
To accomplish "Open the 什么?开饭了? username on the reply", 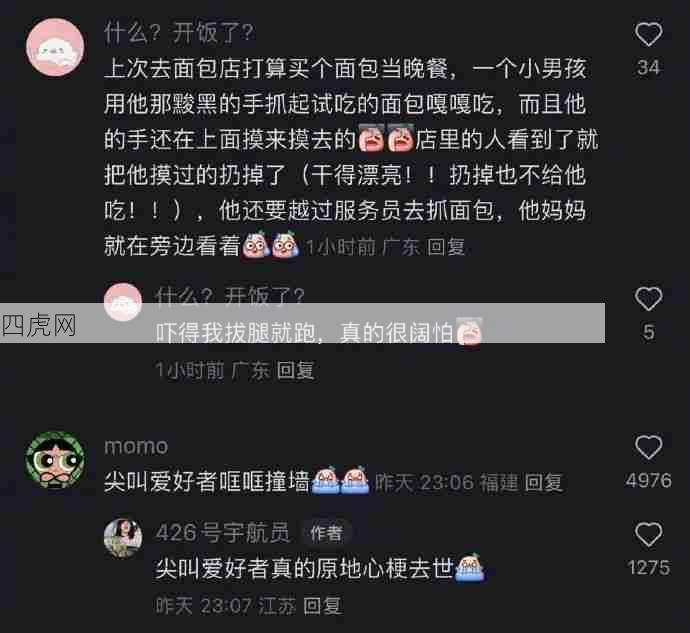I will coord(230,296).
